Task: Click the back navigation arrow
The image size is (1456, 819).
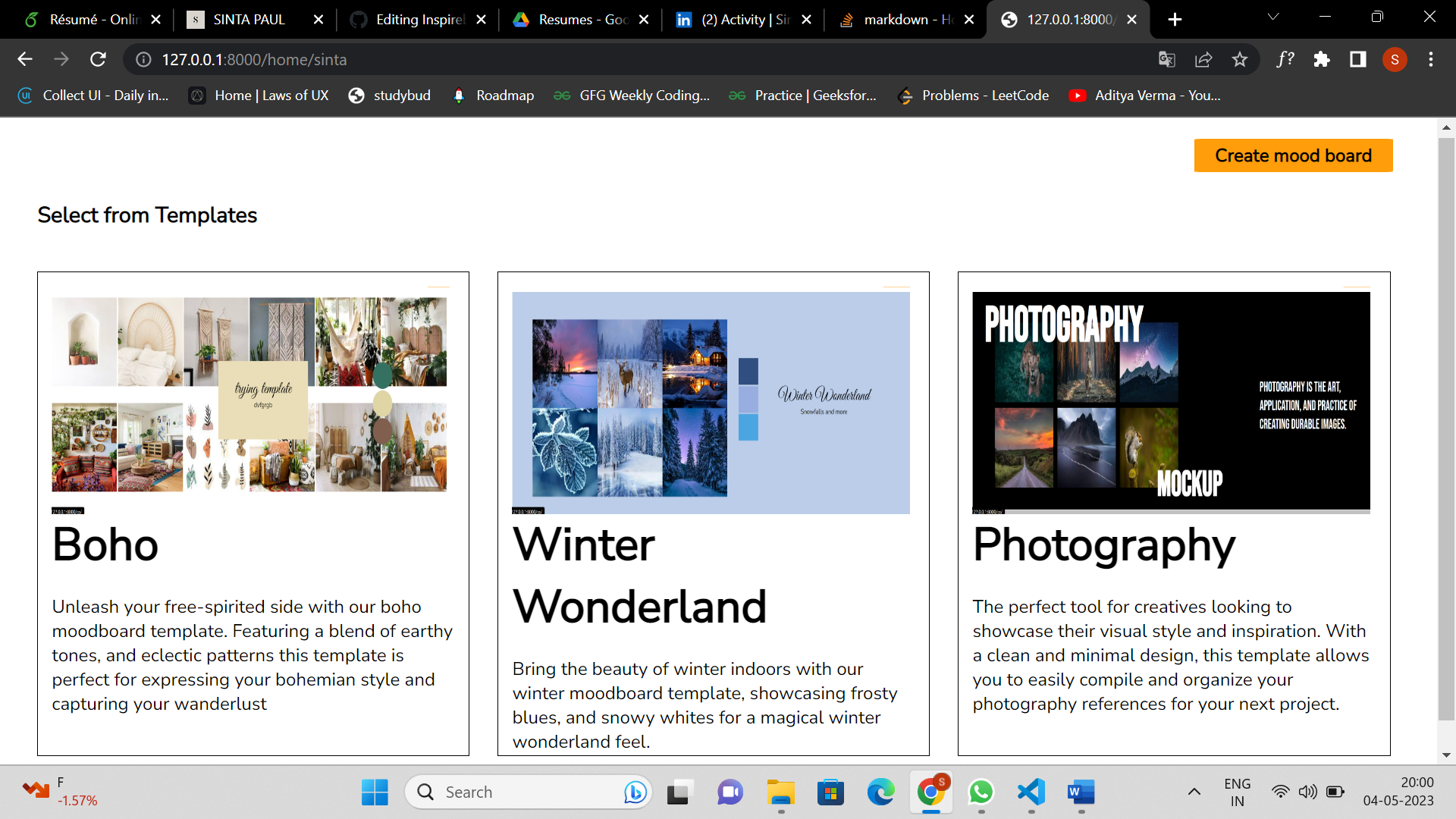Action: point(25,59)
